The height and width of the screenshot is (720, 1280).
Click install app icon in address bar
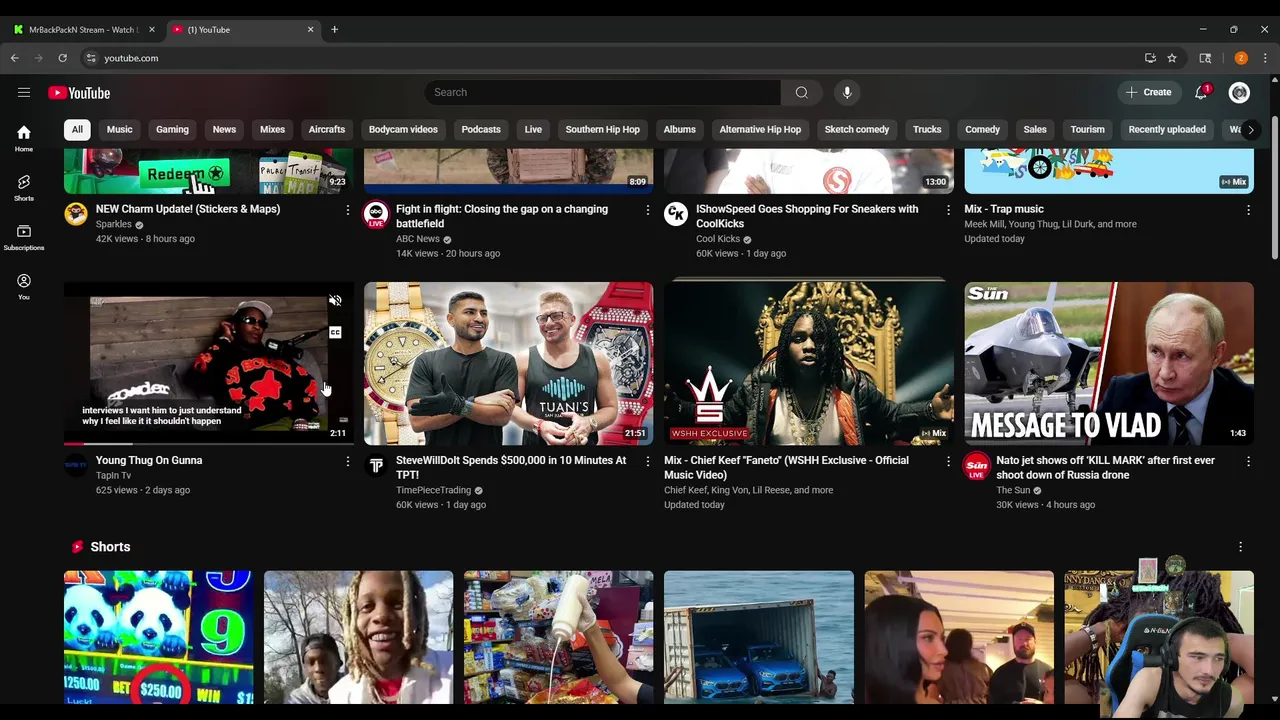point(1150,58)
